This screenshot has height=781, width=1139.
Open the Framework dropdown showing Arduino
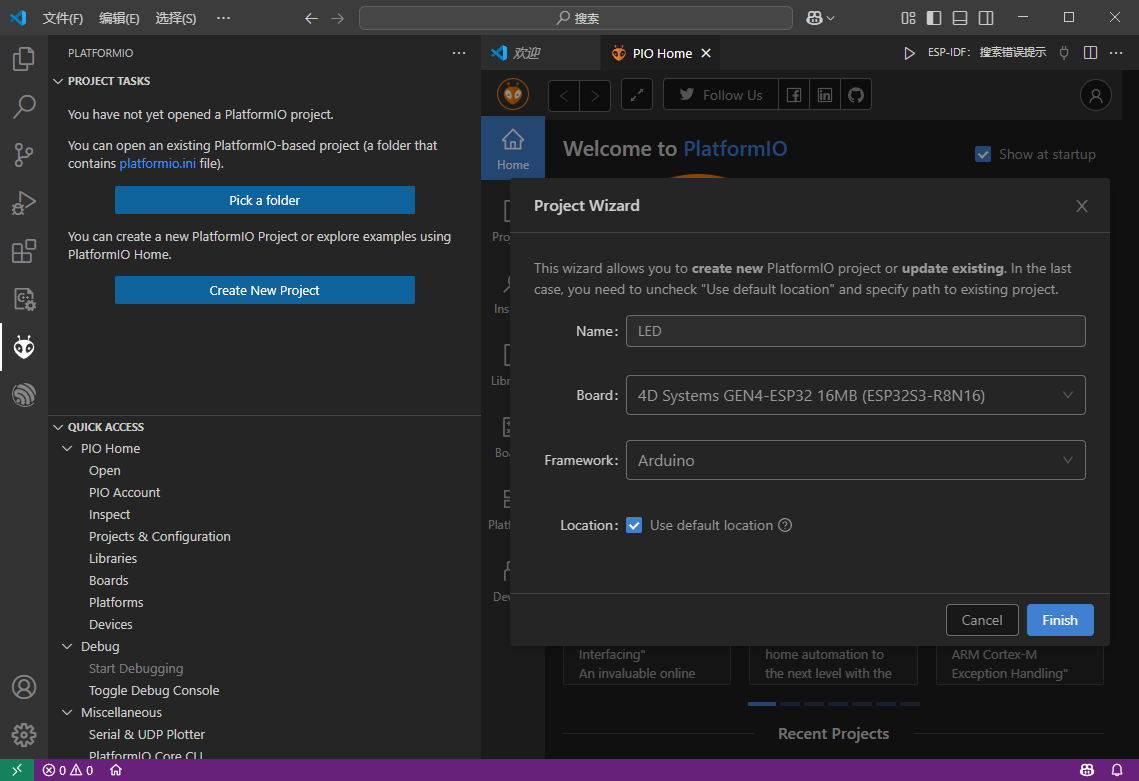pyautogui.click(x=856, y=460)
